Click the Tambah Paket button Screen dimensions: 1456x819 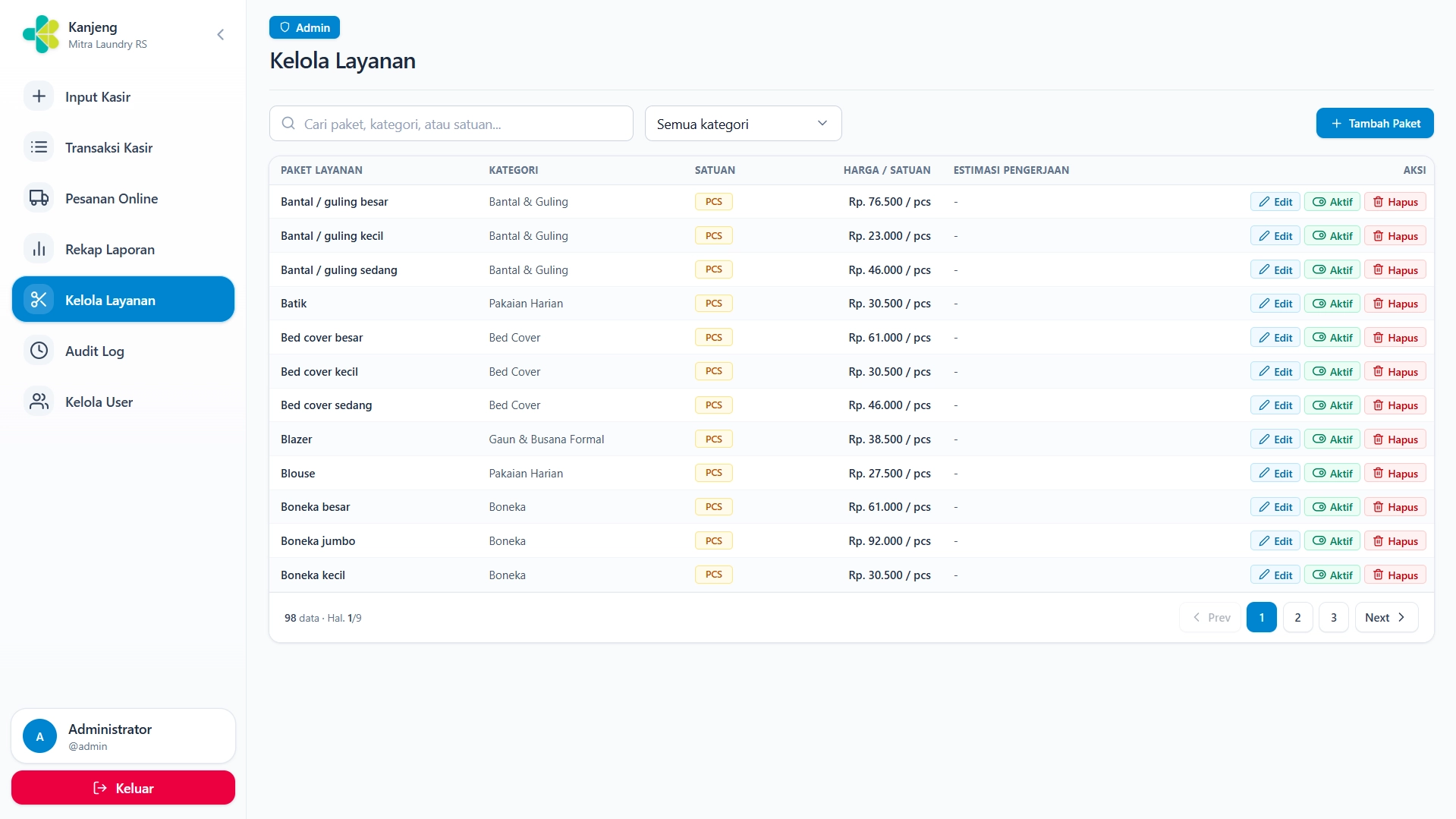[x=1375, y=123]
